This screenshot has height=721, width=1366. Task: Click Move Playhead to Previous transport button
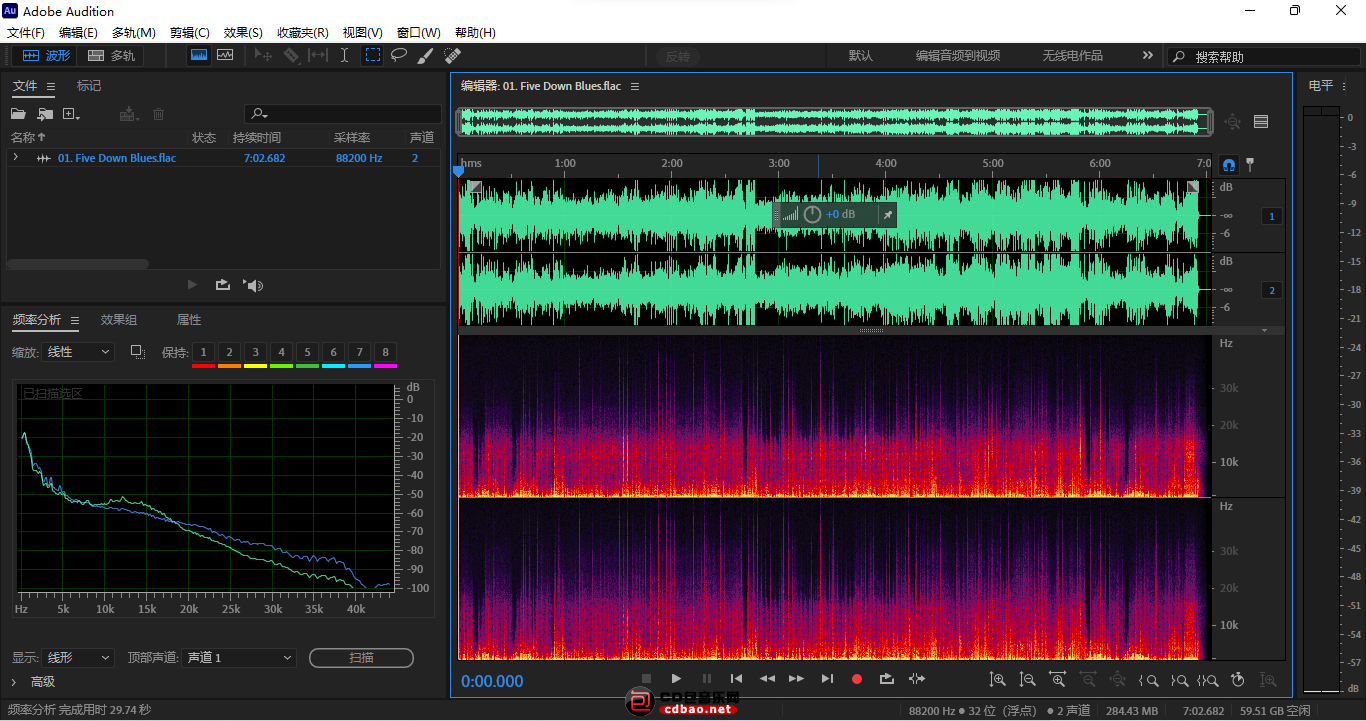tap(736, 679)
